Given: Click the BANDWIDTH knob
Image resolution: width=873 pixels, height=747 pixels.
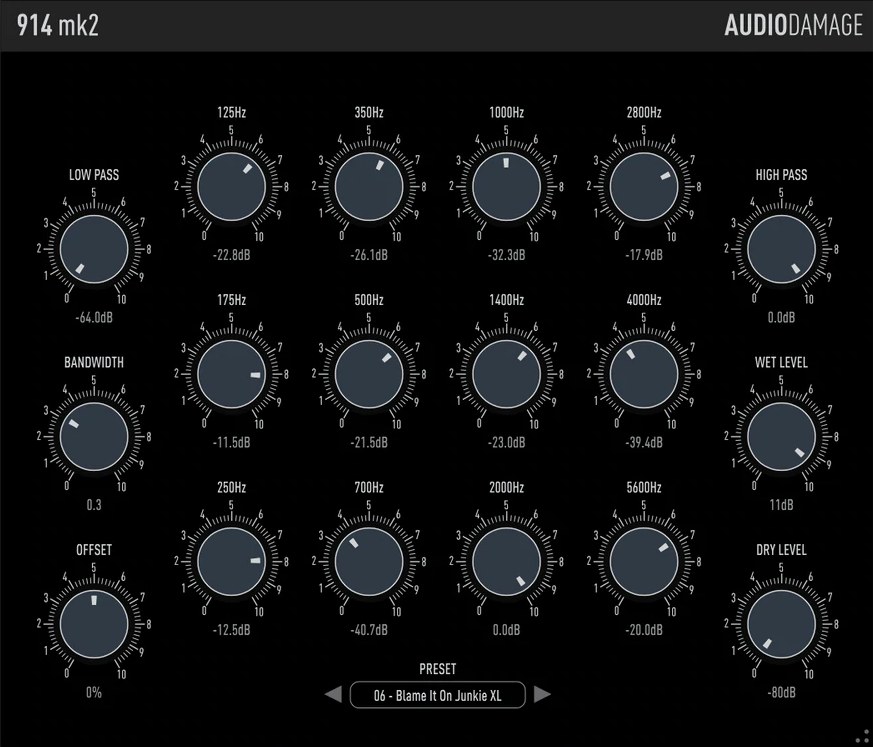Looking at the screenshot, I should click(x=93, y=435).
